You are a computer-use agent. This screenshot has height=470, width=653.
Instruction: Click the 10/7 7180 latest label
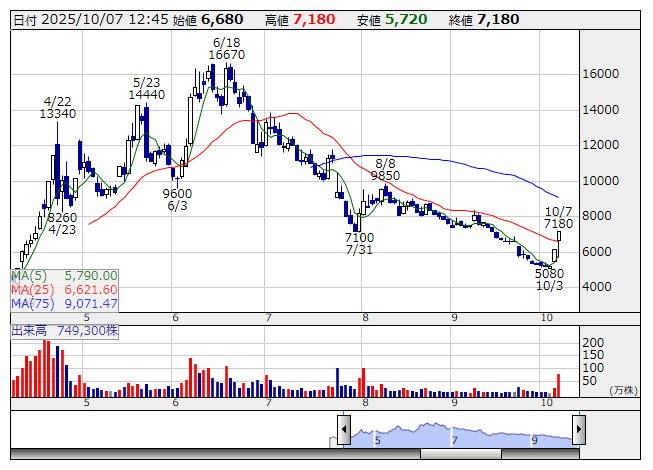coord(558,218)
